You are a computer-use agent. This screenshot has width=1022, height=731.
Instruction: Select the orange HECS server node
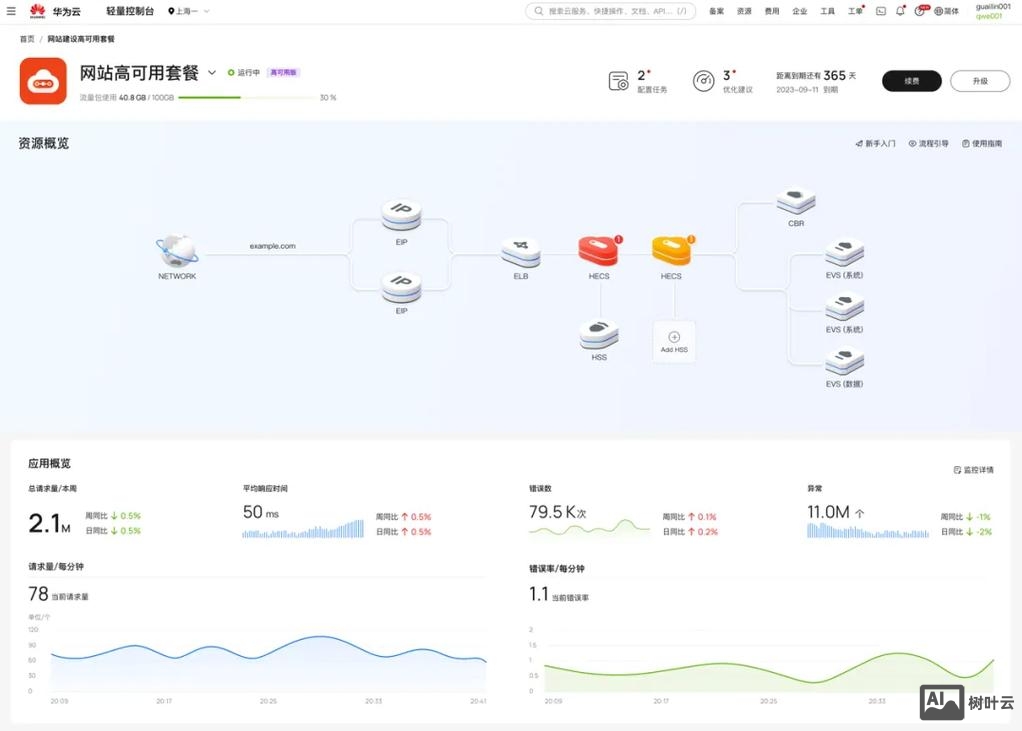tap(671, 252)
